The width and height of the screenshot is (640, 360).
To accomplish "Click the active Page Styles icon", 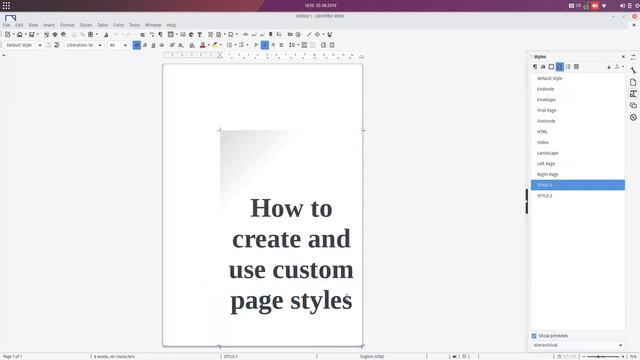I will tap(560, 67).
